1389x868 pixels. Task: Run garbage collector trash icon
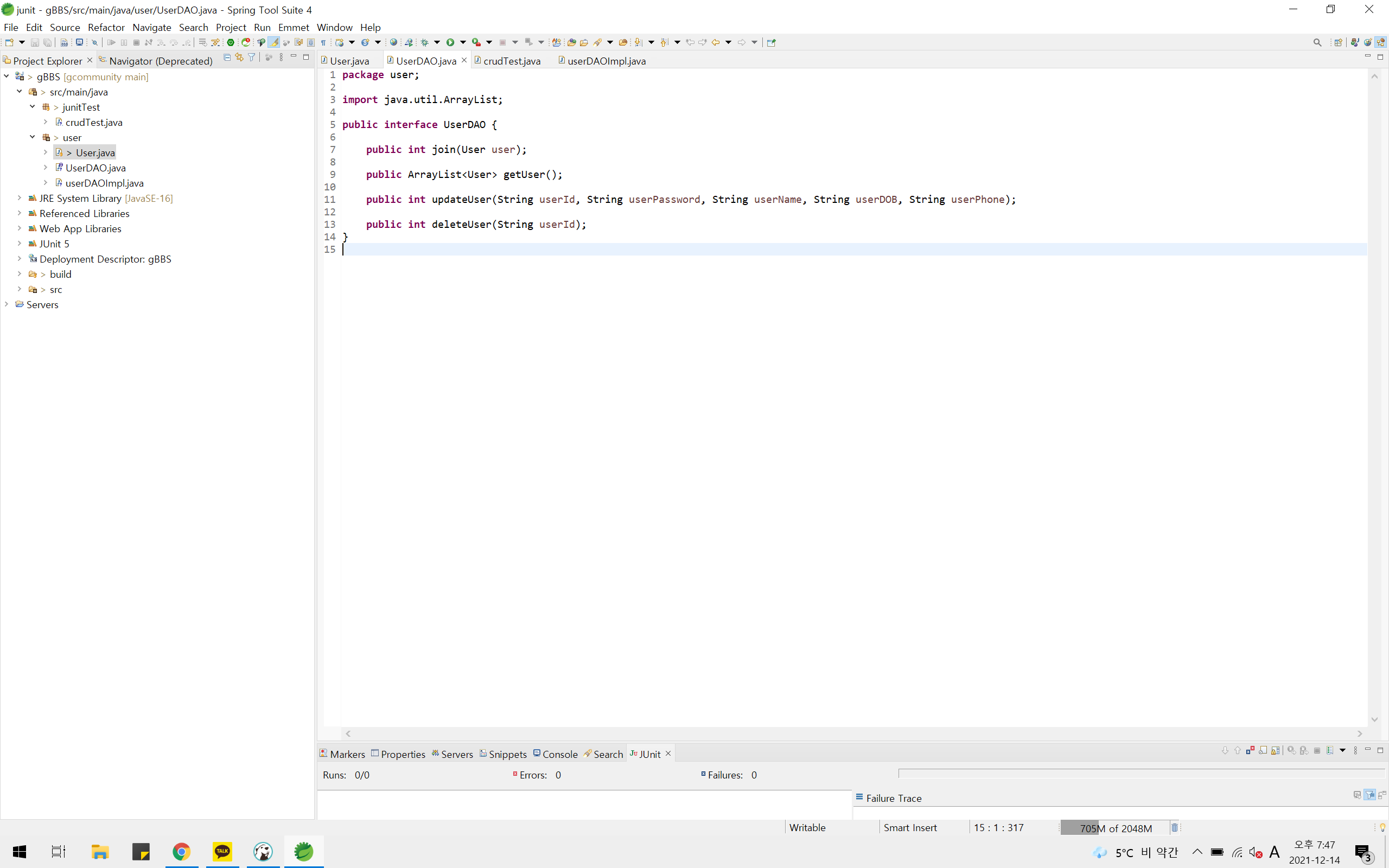(1175, 827)
